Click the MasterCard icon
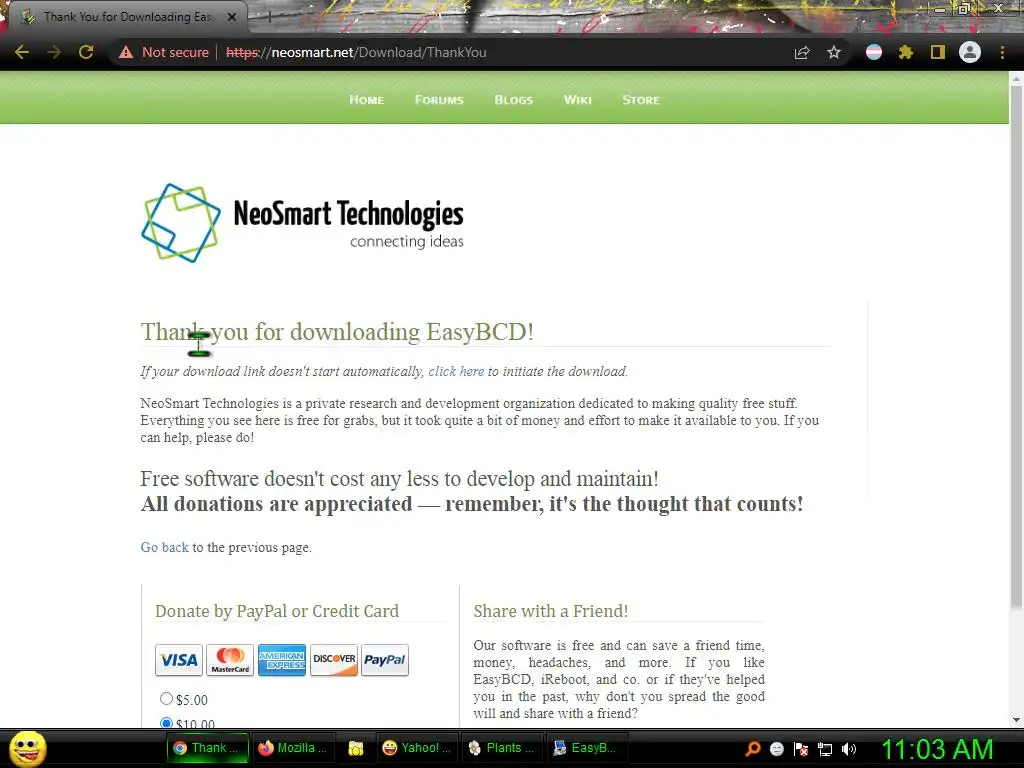 click(x=230, y=660)
